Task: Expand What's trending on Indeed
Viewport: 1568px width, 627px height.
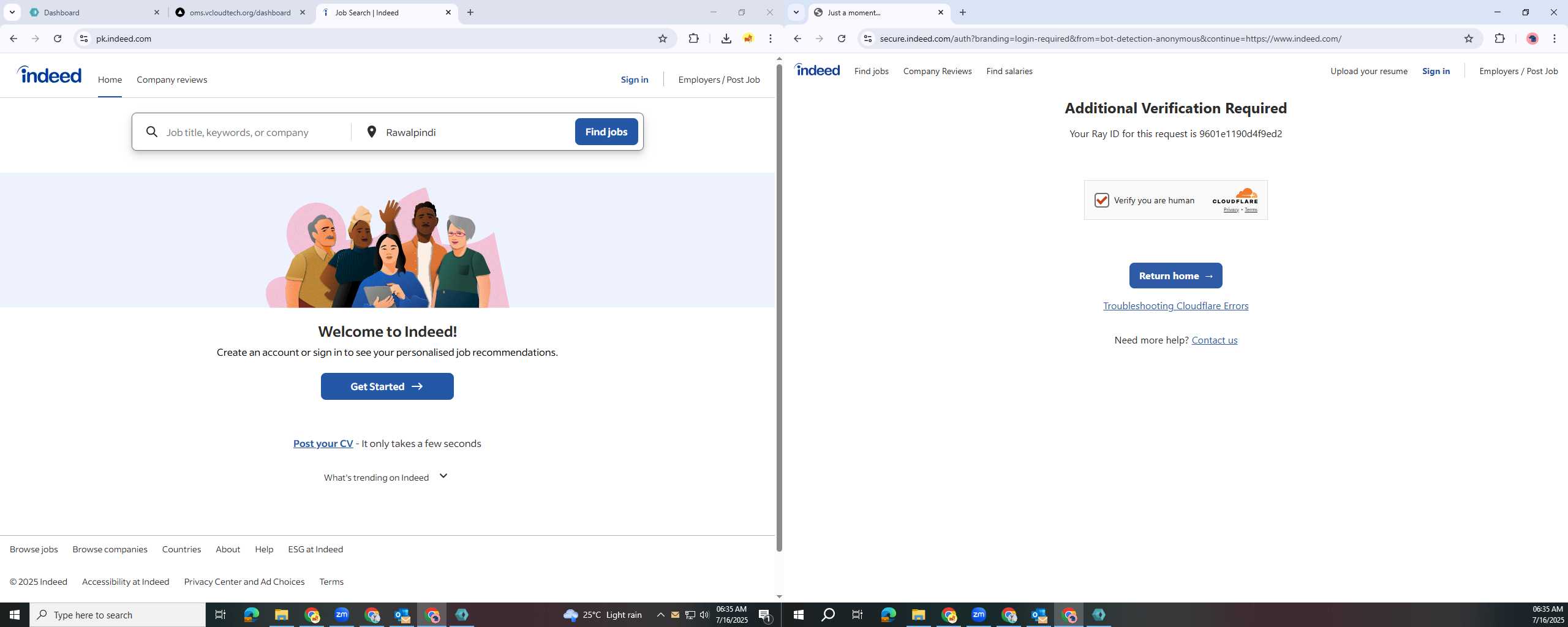Action: [386, 477]
